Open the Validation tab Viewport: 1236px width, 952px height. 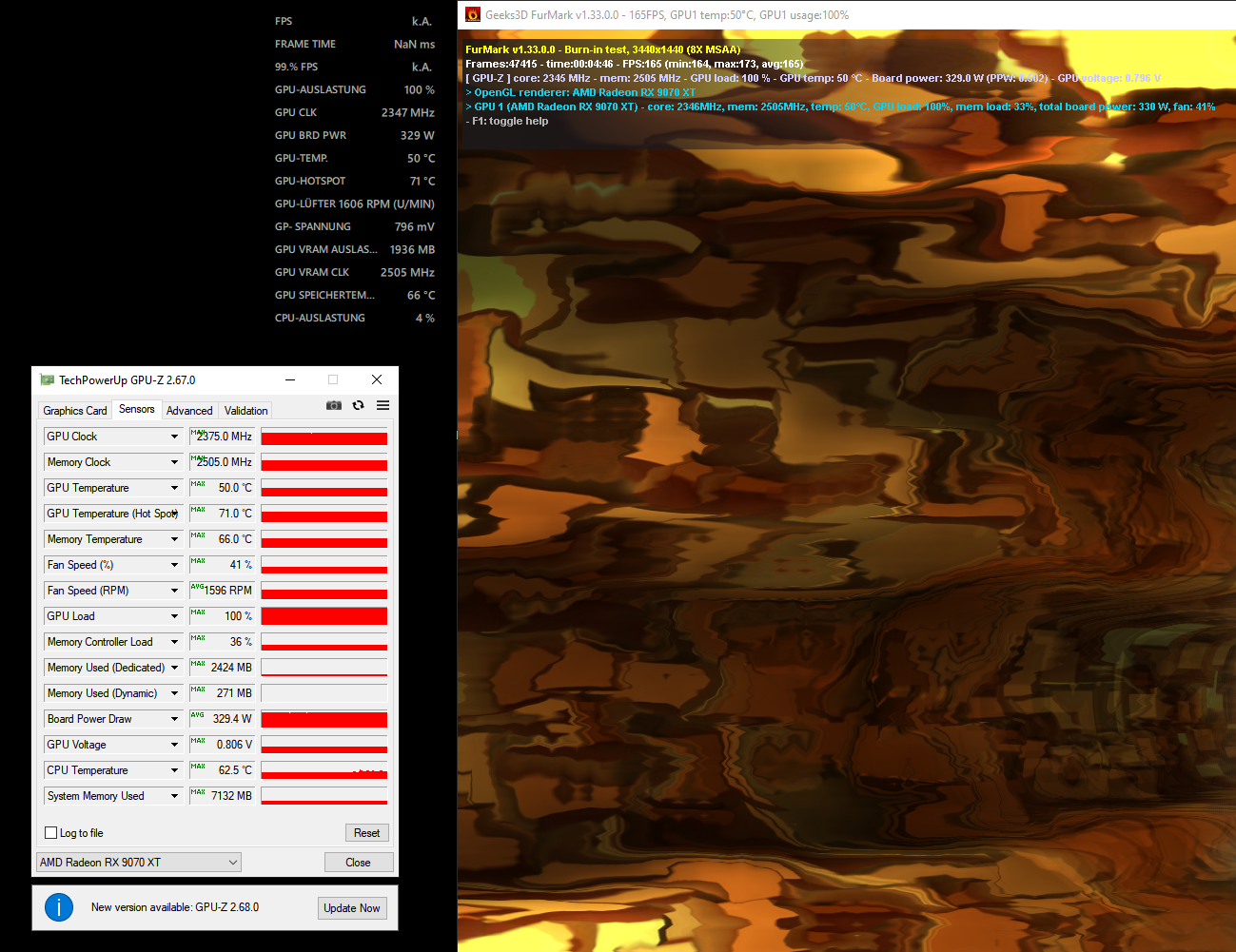pyautogui.click(x=245, y=410)
